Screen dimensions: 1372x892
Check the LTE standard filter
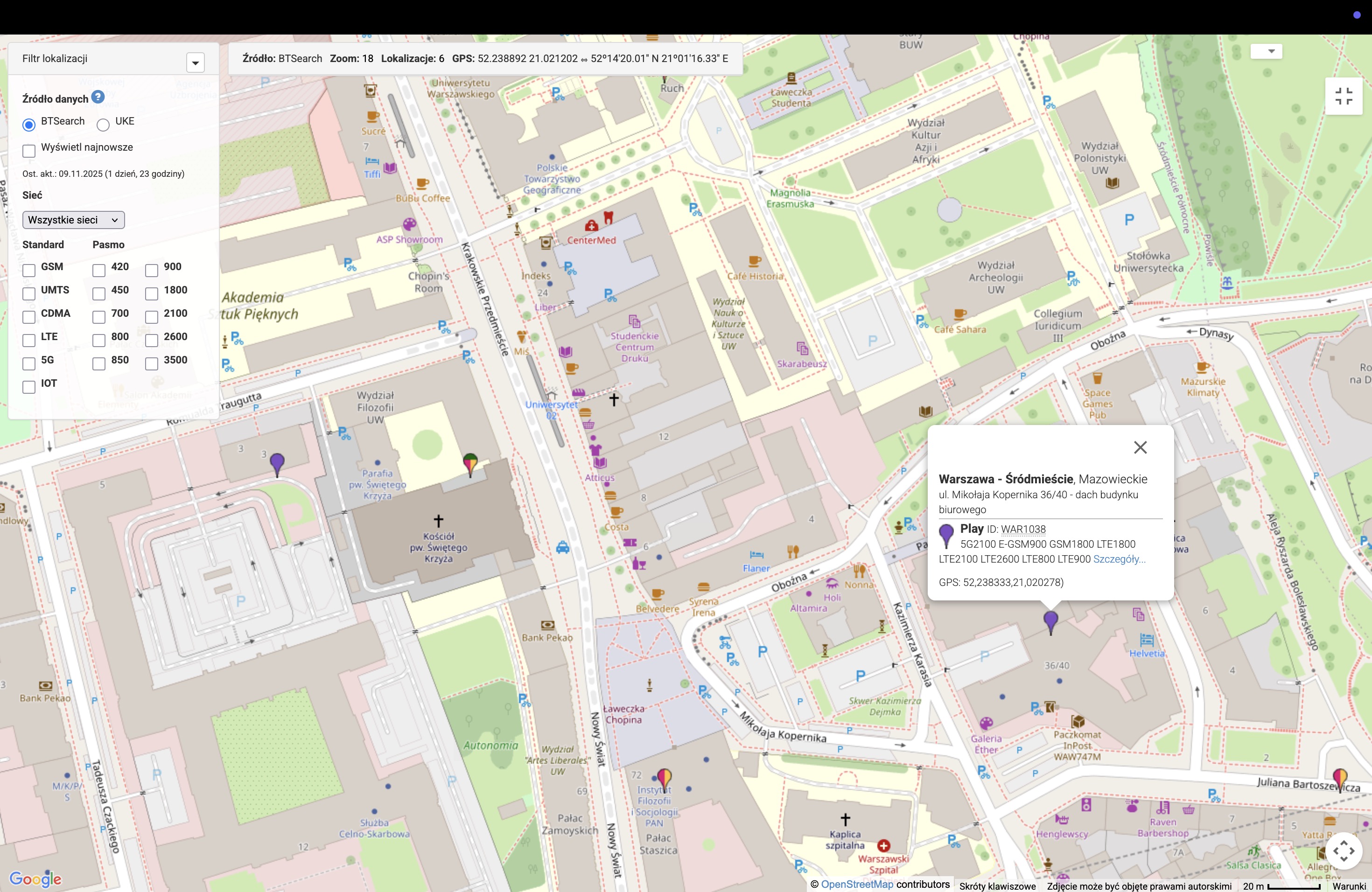[29, 341]
